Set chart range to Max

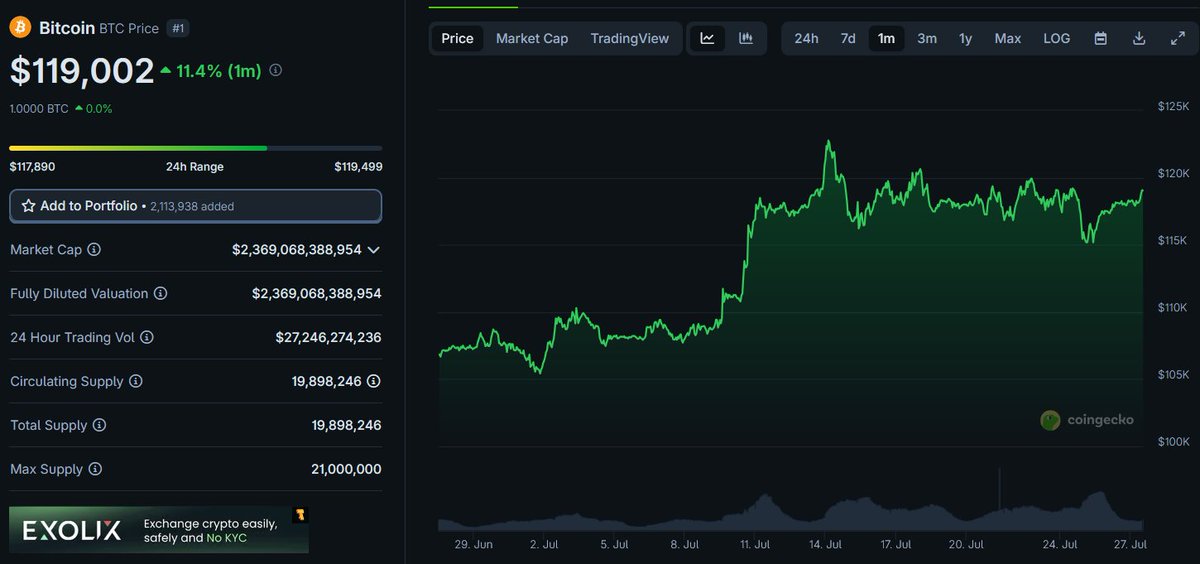click(x=1008, y=38)
